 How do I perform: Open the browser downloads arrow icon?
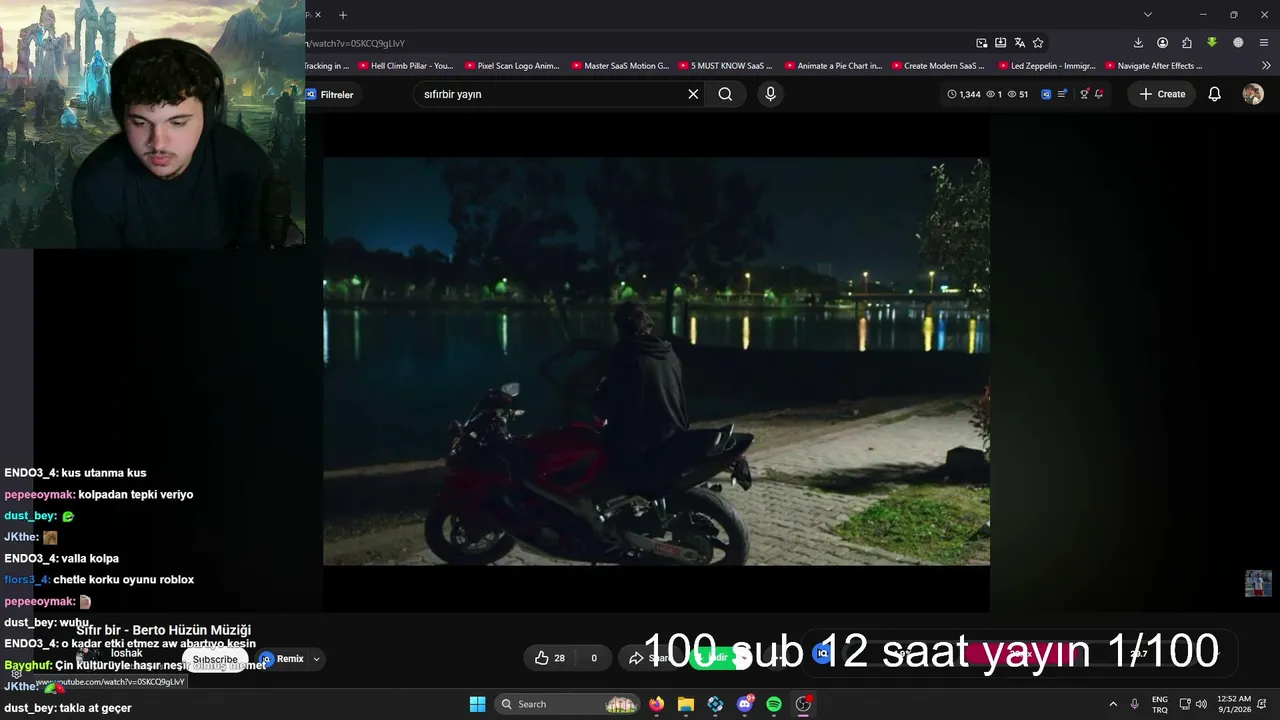pos(1138,43)
